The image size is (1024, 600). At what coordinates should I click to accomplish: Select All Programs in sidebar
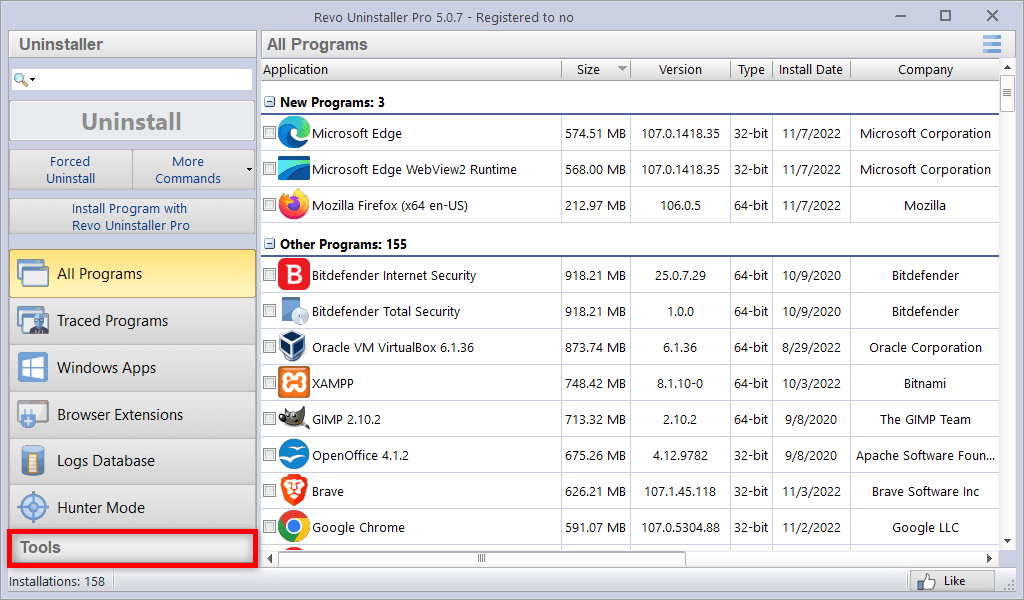(x=132, y=273)
